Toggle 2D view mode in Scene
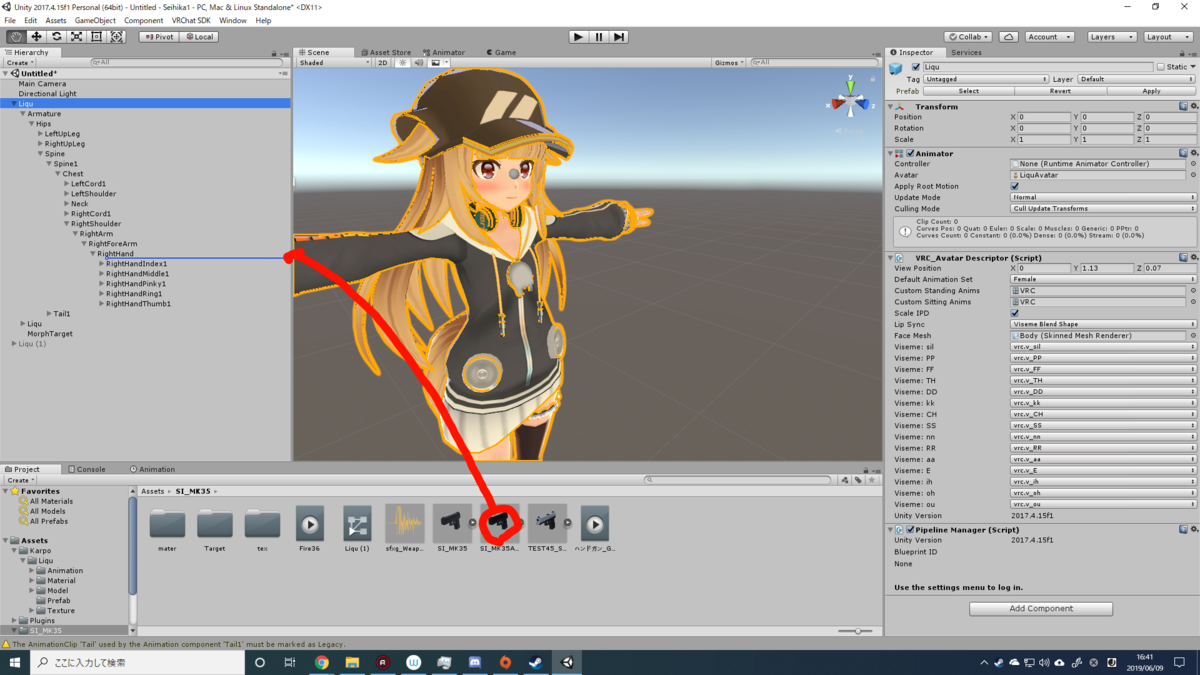This screenshot has height=675, width=1200. 382,62
